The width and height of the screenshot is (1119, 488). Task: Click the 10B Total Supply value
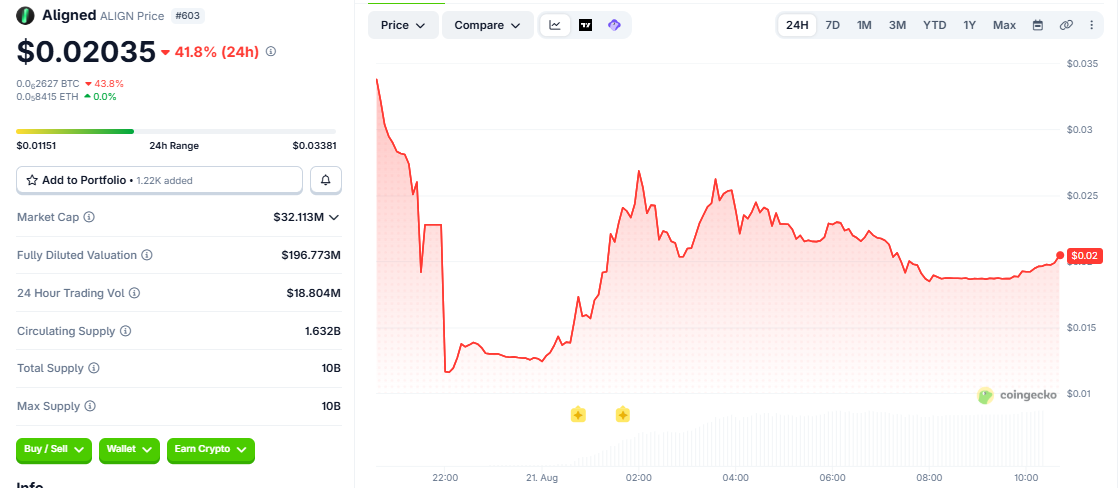click(331, 368)
